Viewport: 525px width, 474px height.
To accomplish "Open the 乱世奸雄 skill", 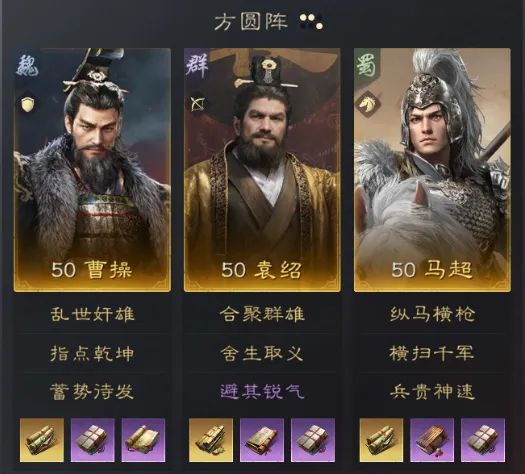I will coord(92,314).
